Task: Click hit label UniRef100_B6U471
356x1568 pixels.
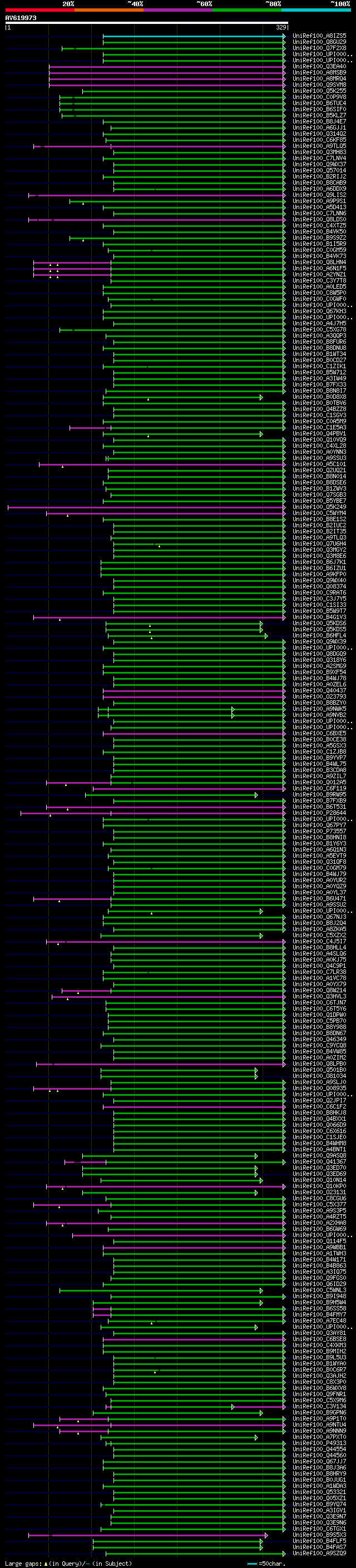Action: 319,899
